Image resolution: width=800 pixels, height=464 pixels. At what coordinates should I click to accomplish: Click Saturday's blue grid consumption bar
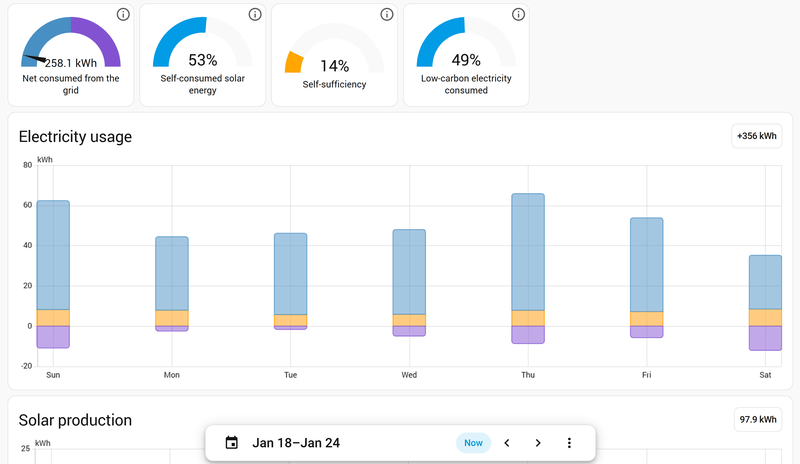(x=765, y=282)
